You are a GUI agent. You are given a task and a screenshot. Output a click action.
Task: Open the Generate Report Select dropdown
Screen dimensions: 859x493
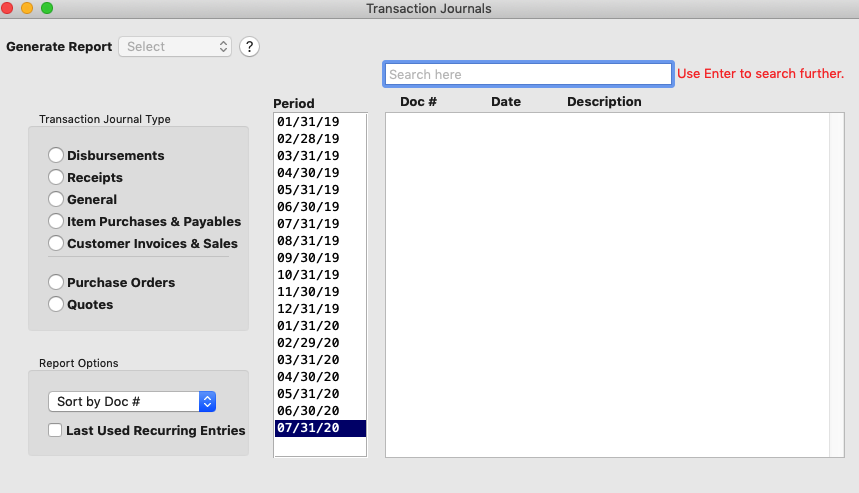pyautogui.click(x=175, y=47)
